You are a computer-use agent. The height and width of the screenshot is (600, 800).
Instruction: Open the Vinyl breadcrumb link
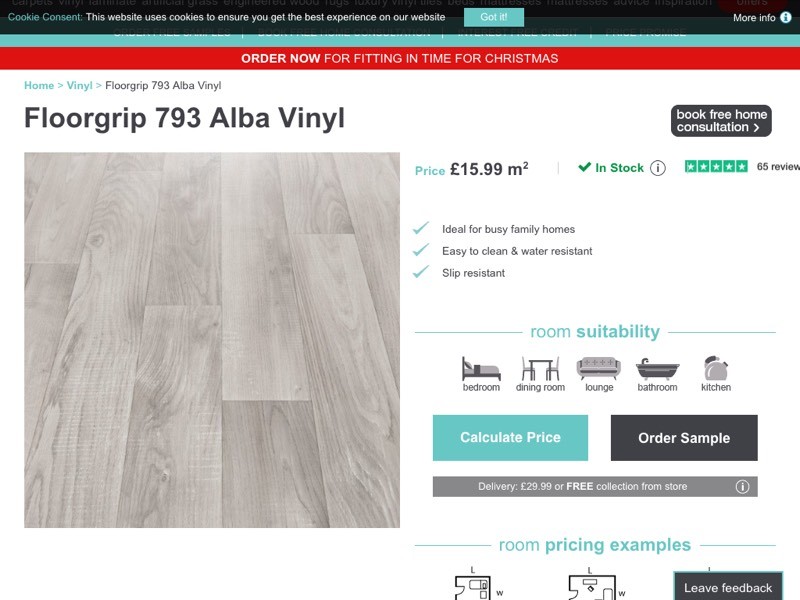click(80, 85)
